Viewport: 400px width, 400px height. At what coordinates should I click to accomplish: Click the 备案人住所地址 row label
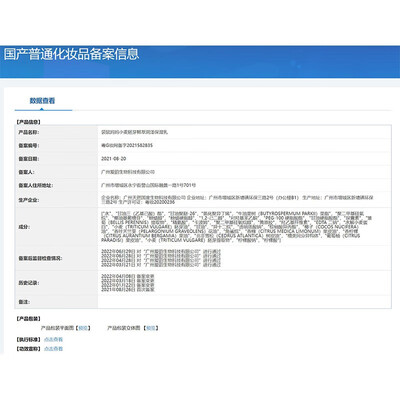[x=36, y=185]
